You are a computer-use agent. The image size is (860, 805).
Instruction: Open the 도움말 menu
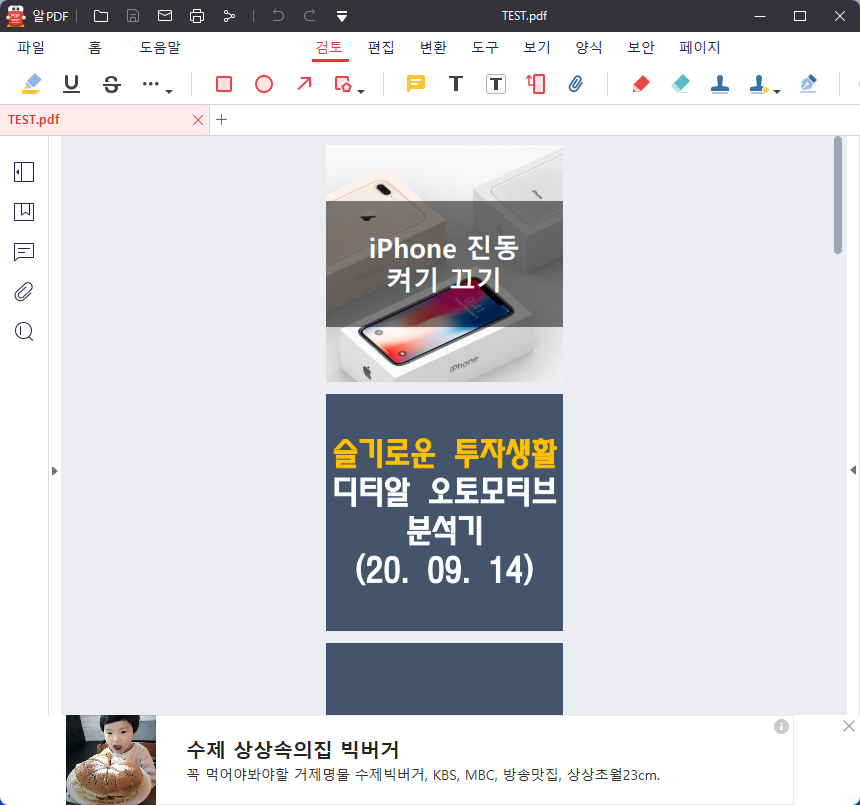coord(160,47)
